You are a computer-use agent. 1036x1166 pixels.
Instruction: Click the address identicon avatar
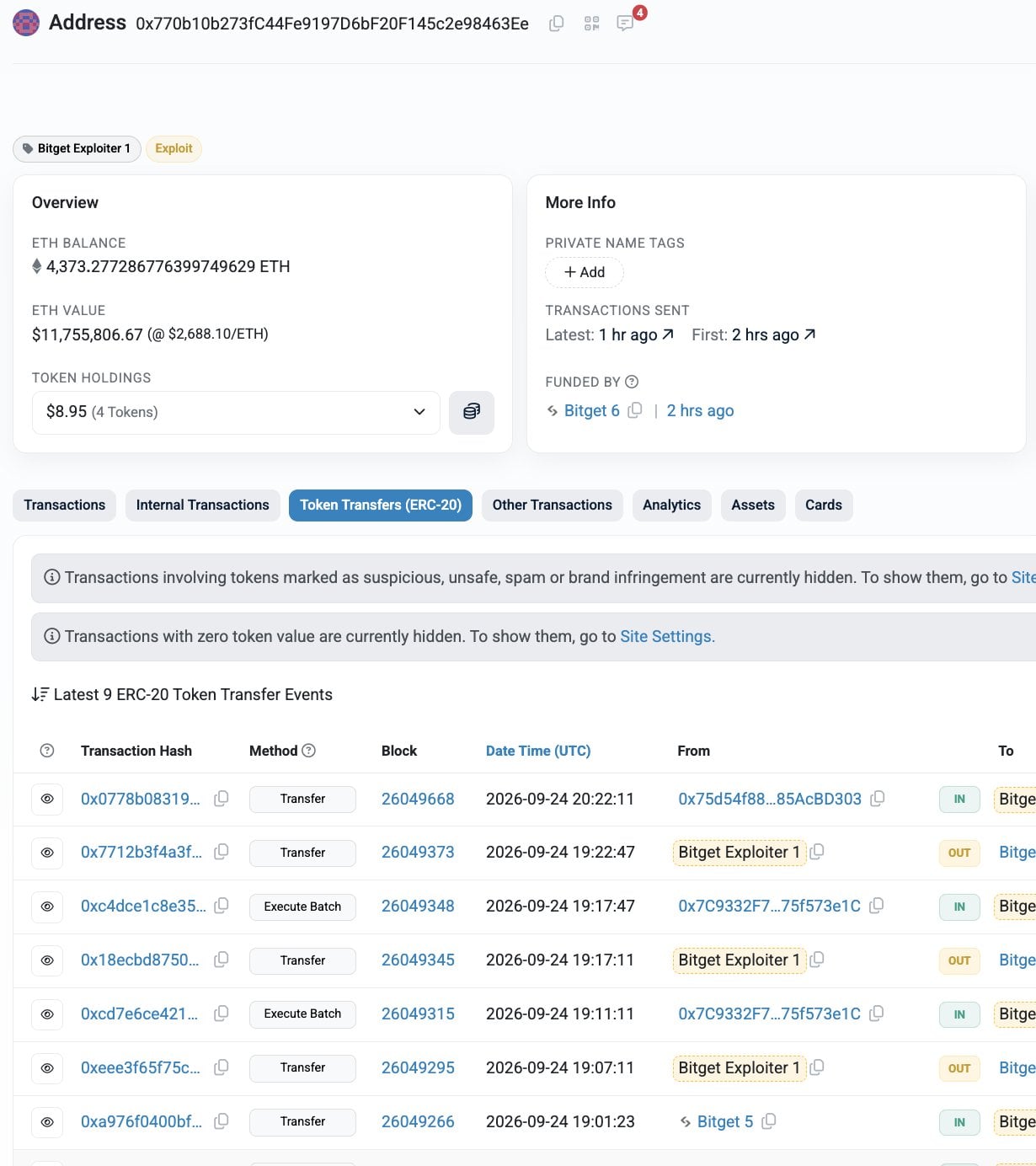coord(26,23)
